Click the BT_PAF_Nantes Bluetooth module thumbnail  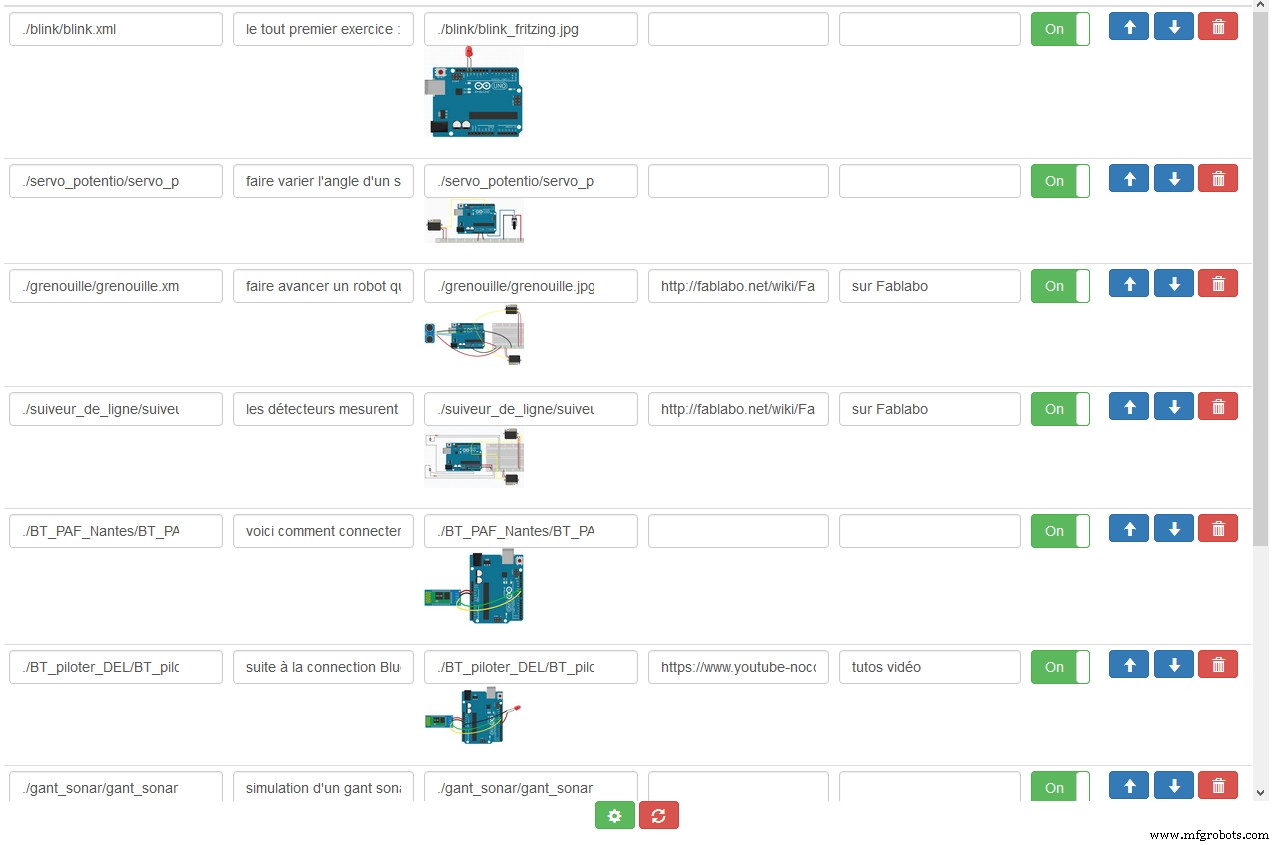point(474,587)
